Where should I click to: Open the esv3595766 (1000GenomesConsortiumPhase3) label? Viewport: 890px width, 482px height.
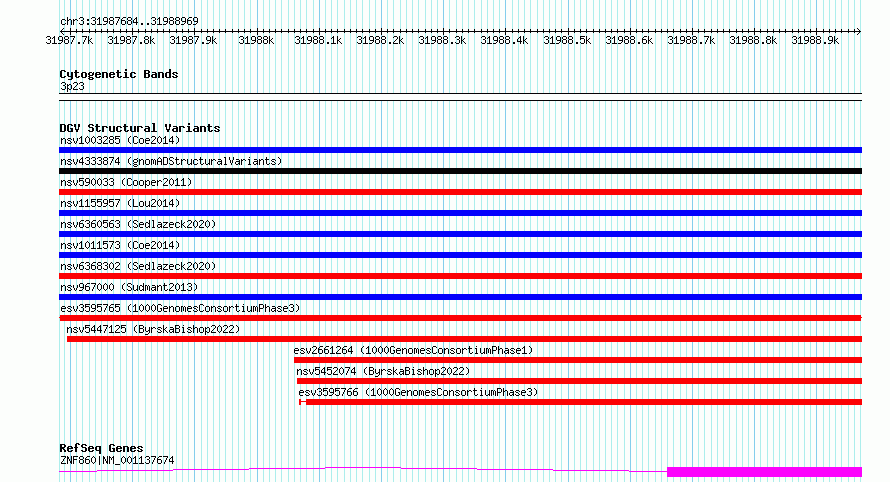(x=418, y=392)
